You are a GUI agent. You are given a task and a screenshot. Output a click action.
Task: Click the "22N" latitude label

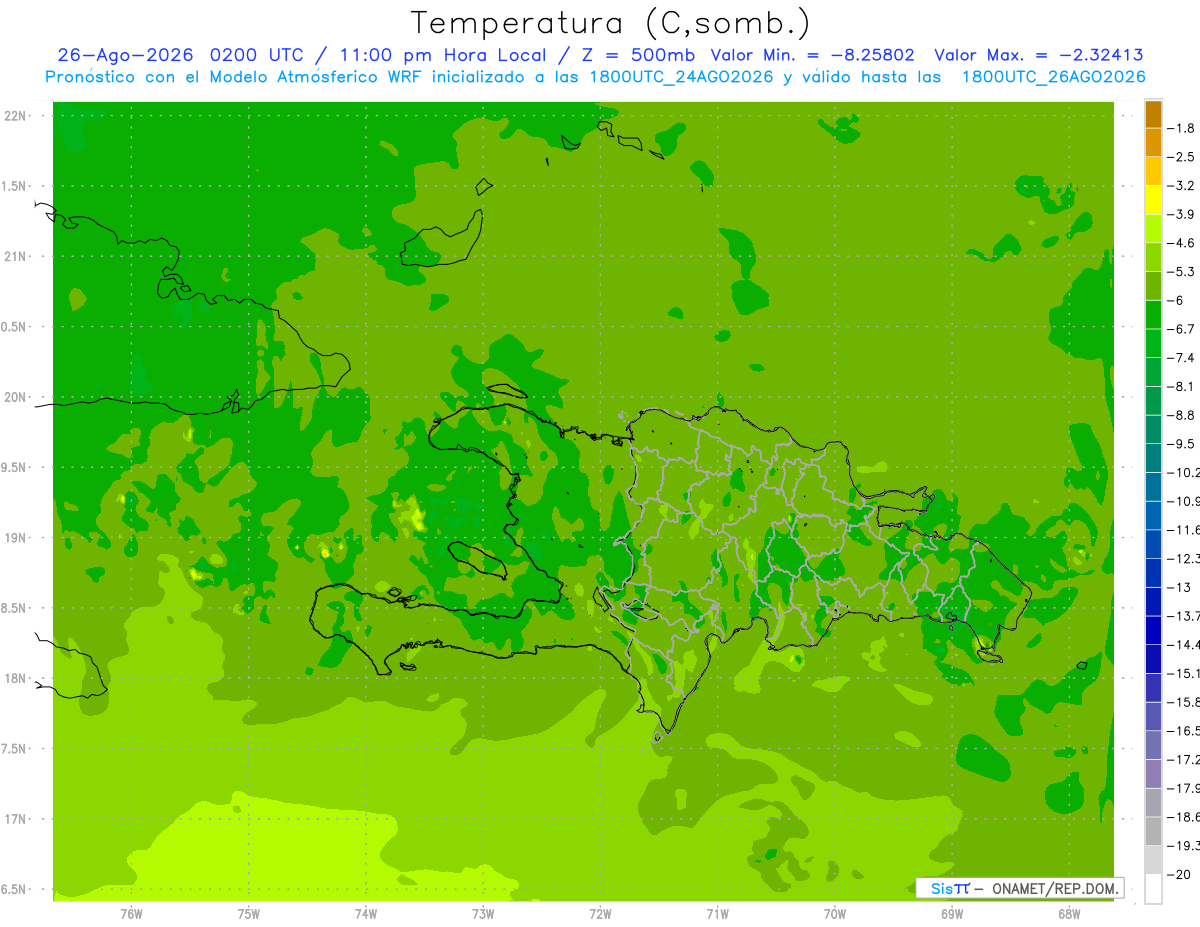pyautogui.click(x=17, y=116)
